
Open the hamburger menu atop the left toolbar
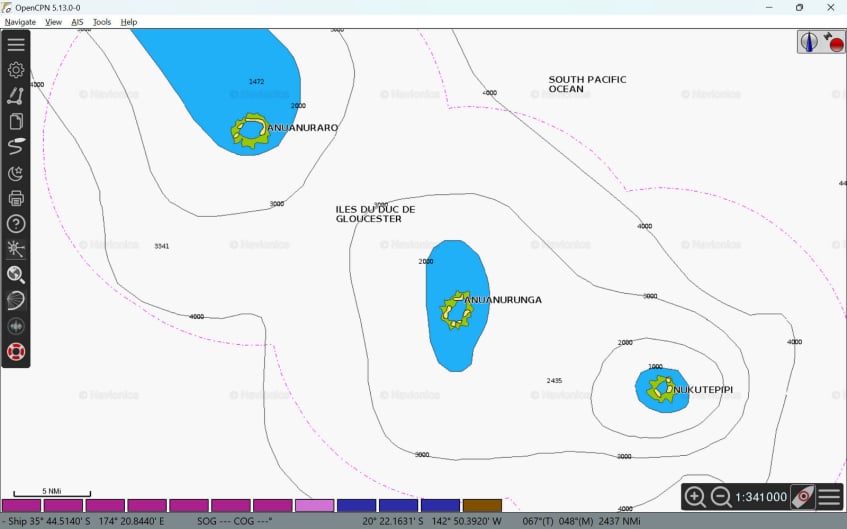tap(16, 45)
